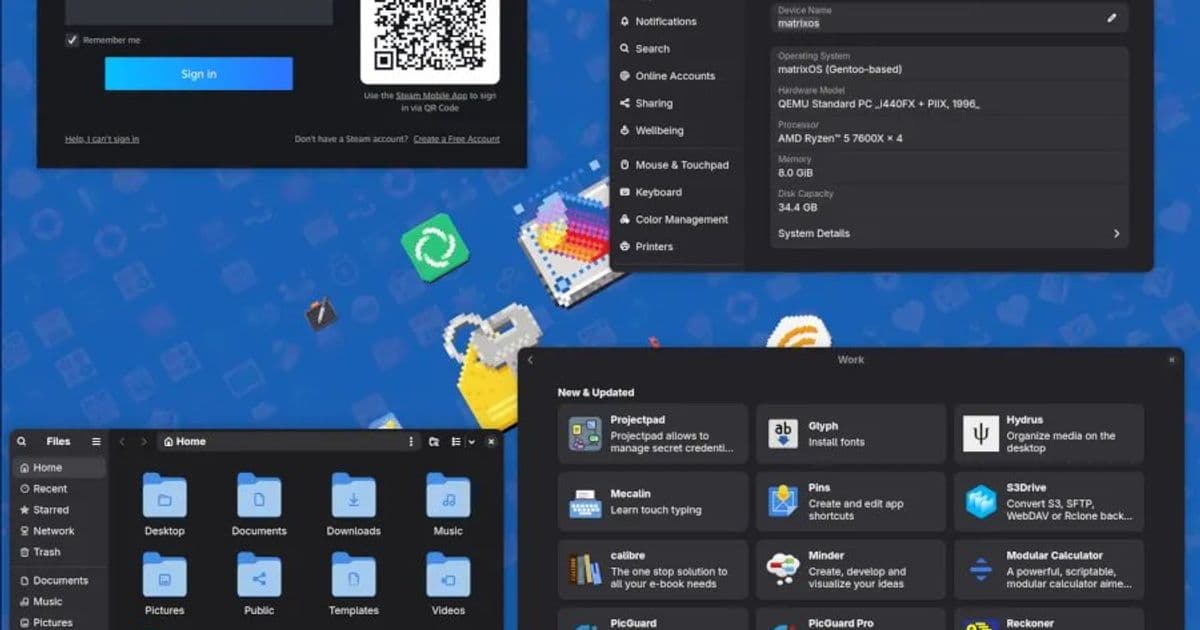Expand the System Details row
Viewport: 1200px width, 630px height.
tap(948, 233)
